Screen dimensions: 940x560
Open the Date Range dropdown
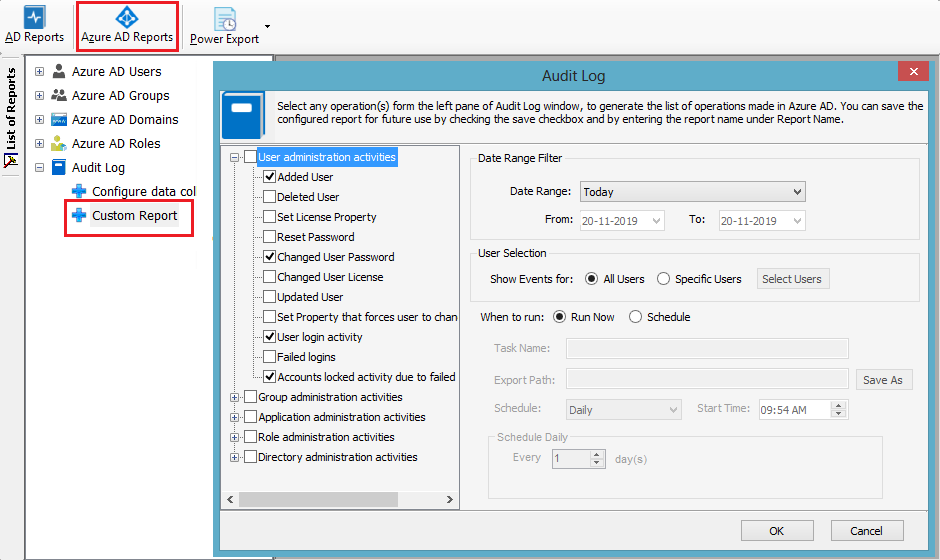point(692,192)
